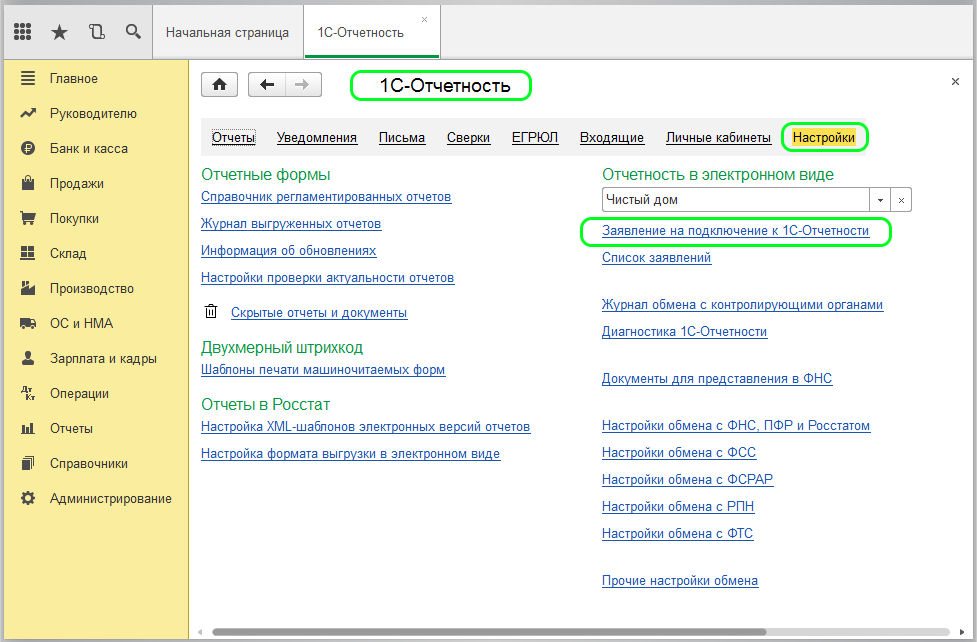The image size is (977, 642).
Task: Click the Администрирование gear icon
Action: pos(28,498)
